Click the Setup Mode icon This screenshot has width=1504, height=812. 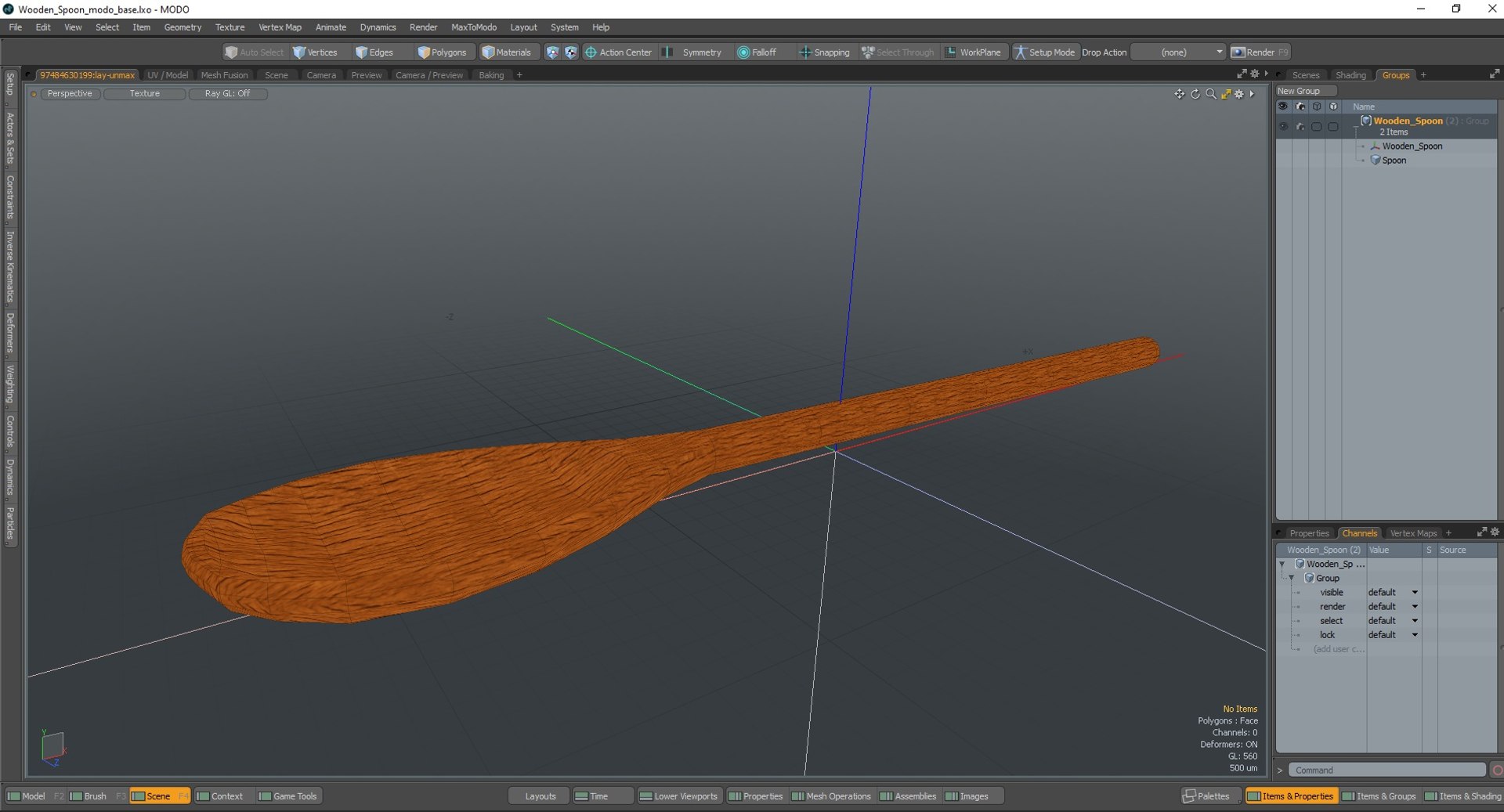(x=1020, y=52)
